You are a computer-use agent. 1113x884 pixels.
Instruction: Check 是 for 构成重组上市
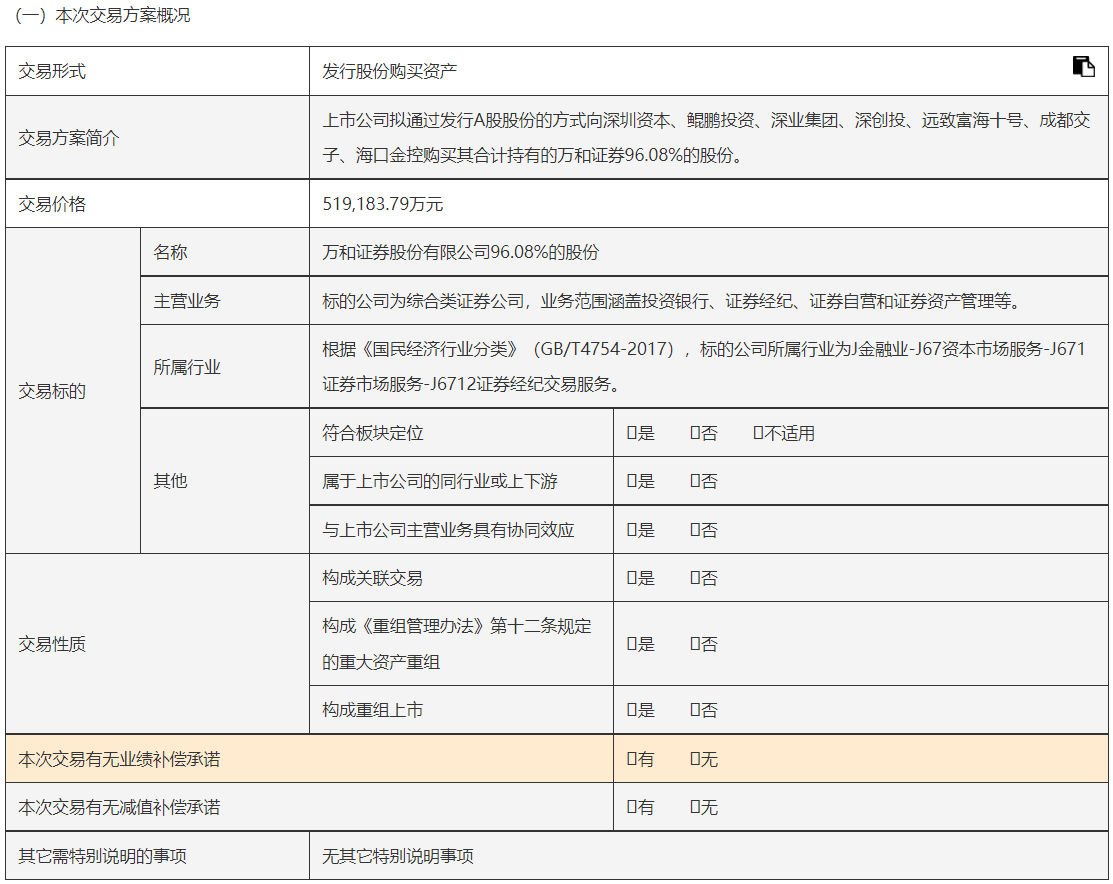pos(631,711)
